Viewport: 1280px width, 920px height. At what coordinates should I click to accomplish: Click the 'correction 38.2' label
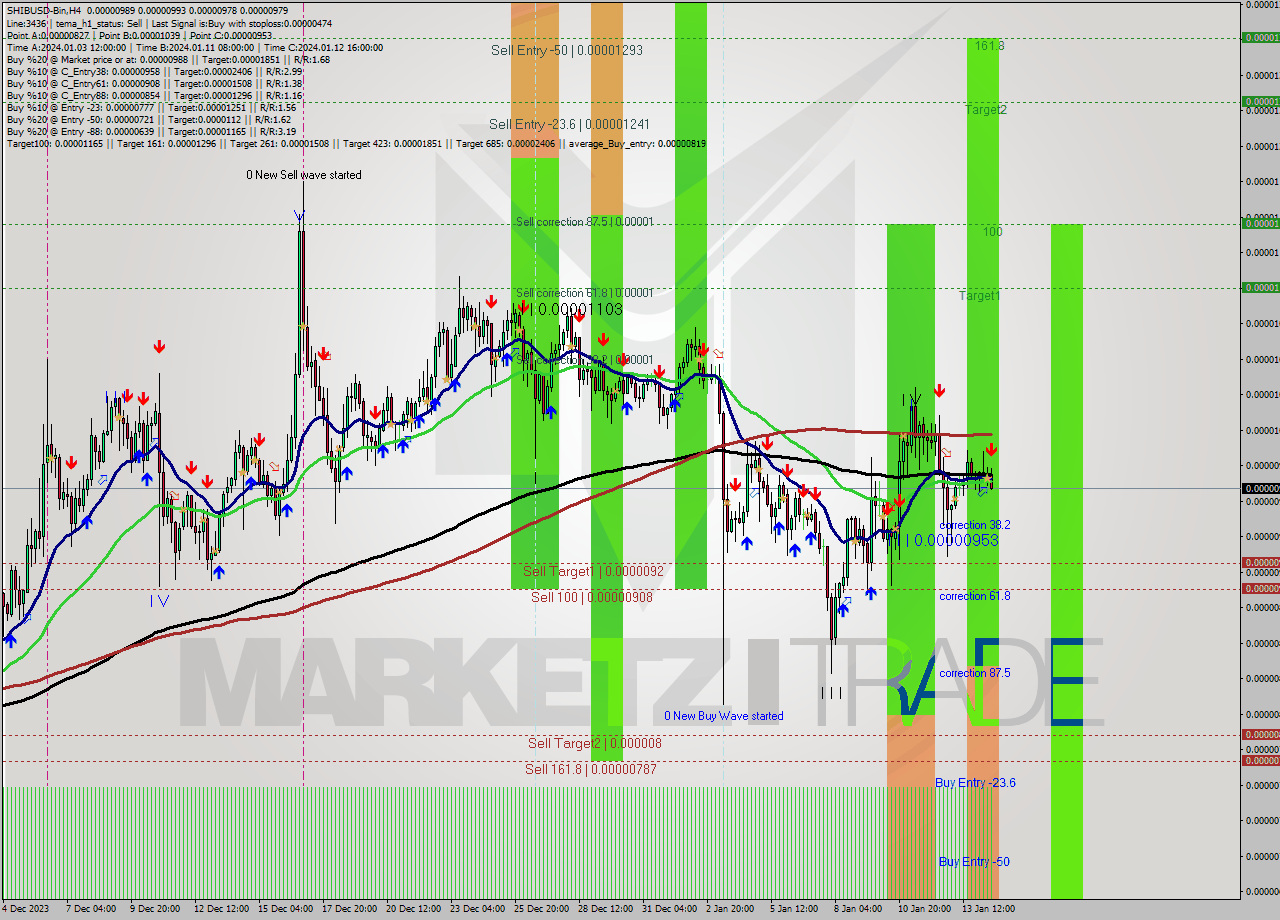point(975,525)
